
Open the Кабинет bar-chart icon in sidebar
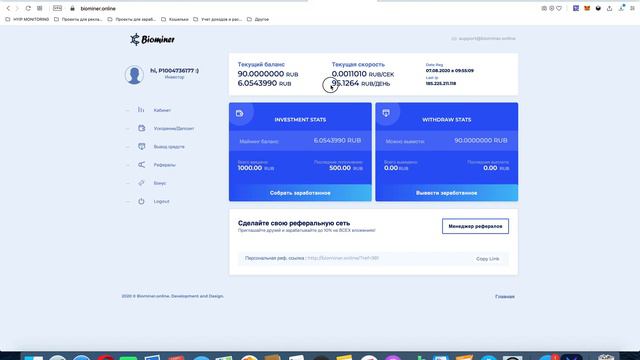pyautogui.click(x=141, y=110)
